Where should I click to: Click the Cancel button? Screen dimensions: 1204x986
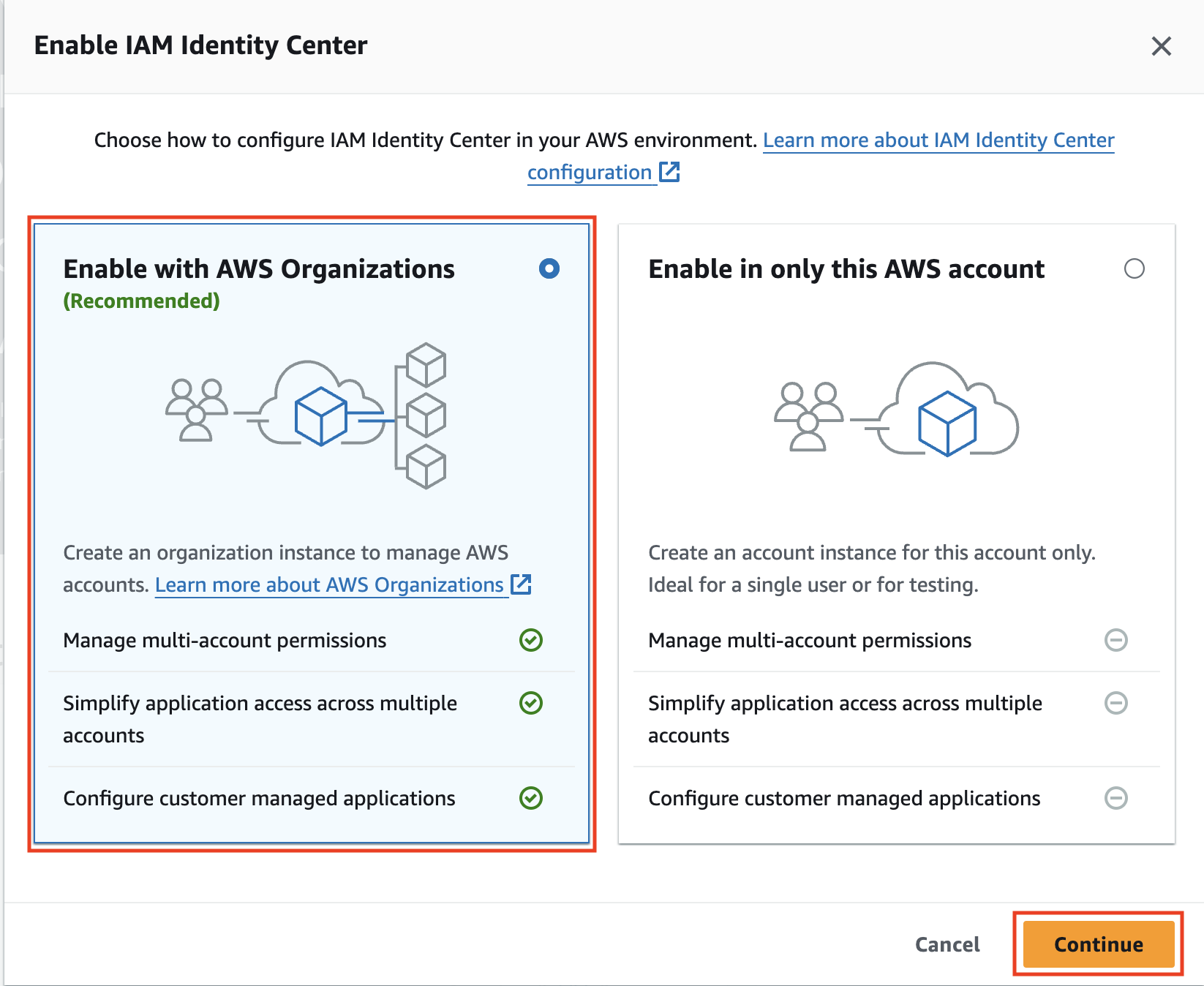point(947,944)
